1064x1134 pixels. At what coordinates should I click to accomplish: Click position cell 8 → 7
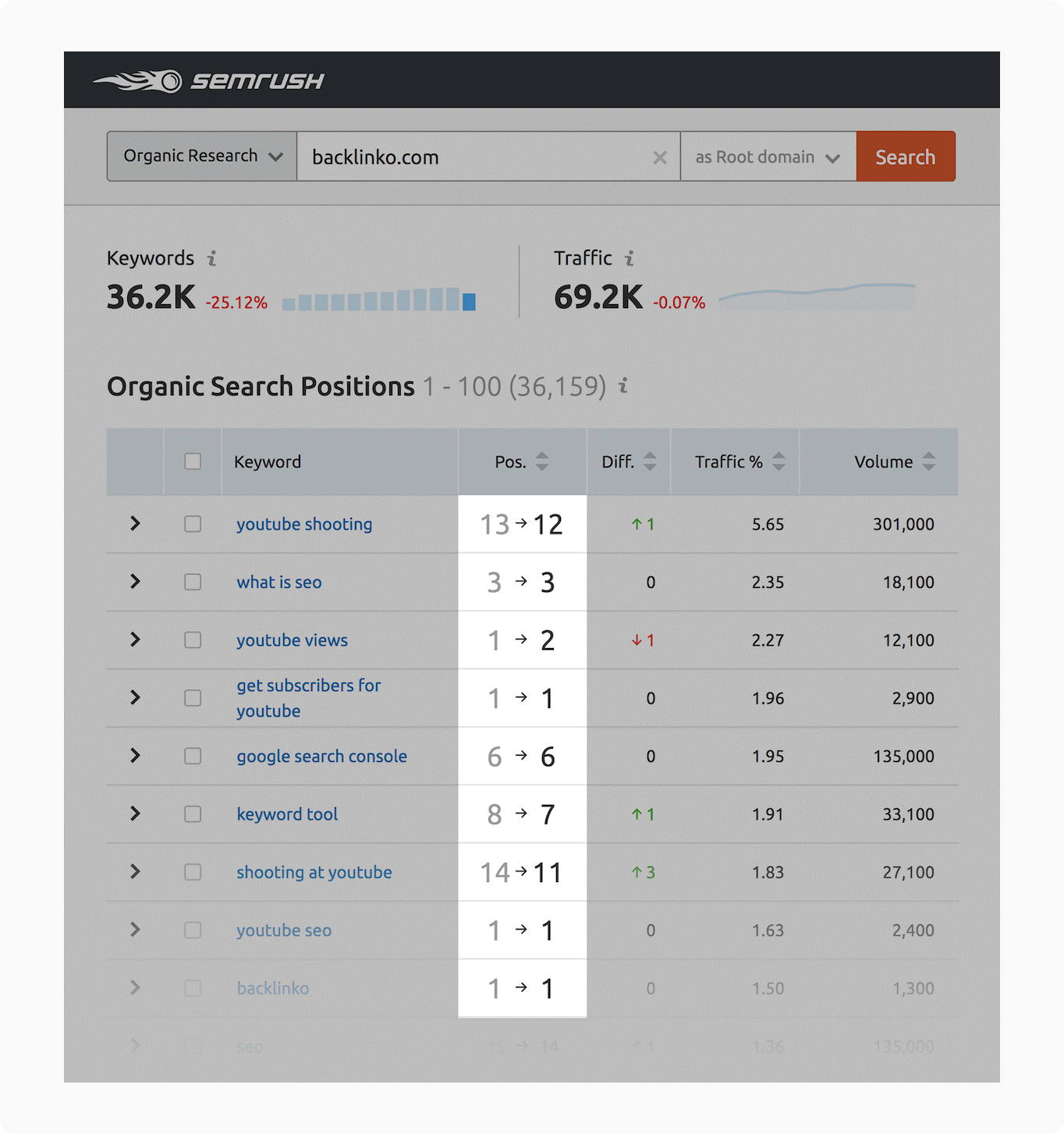522,814
